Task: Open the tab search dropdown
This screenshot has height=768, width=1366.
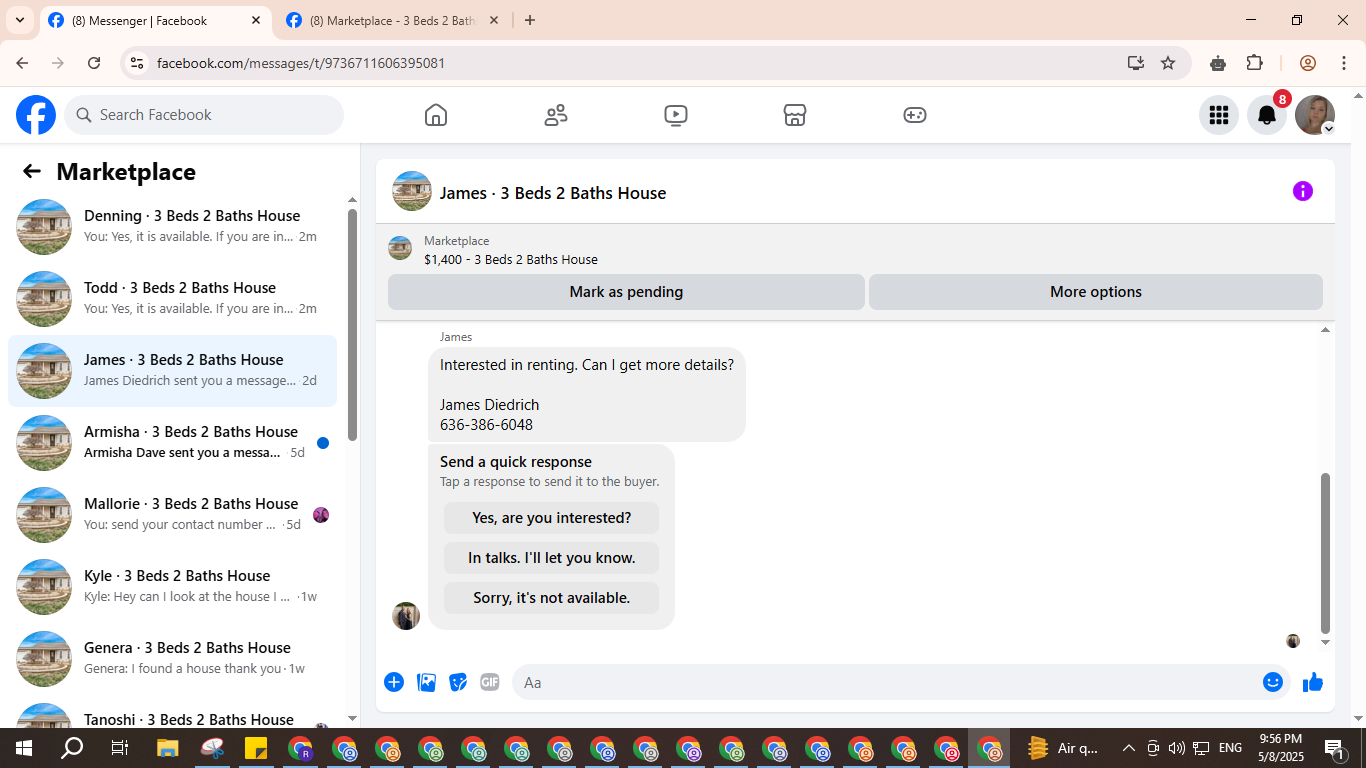Action: [20, 20]
